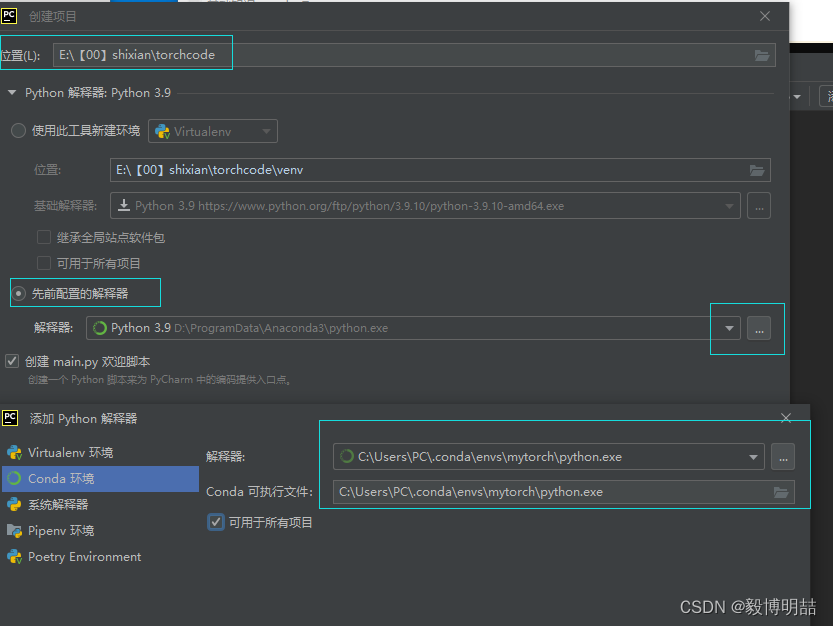
Task: Choose 系统解释器 from the sidebar
Action: tap(100, 504)
